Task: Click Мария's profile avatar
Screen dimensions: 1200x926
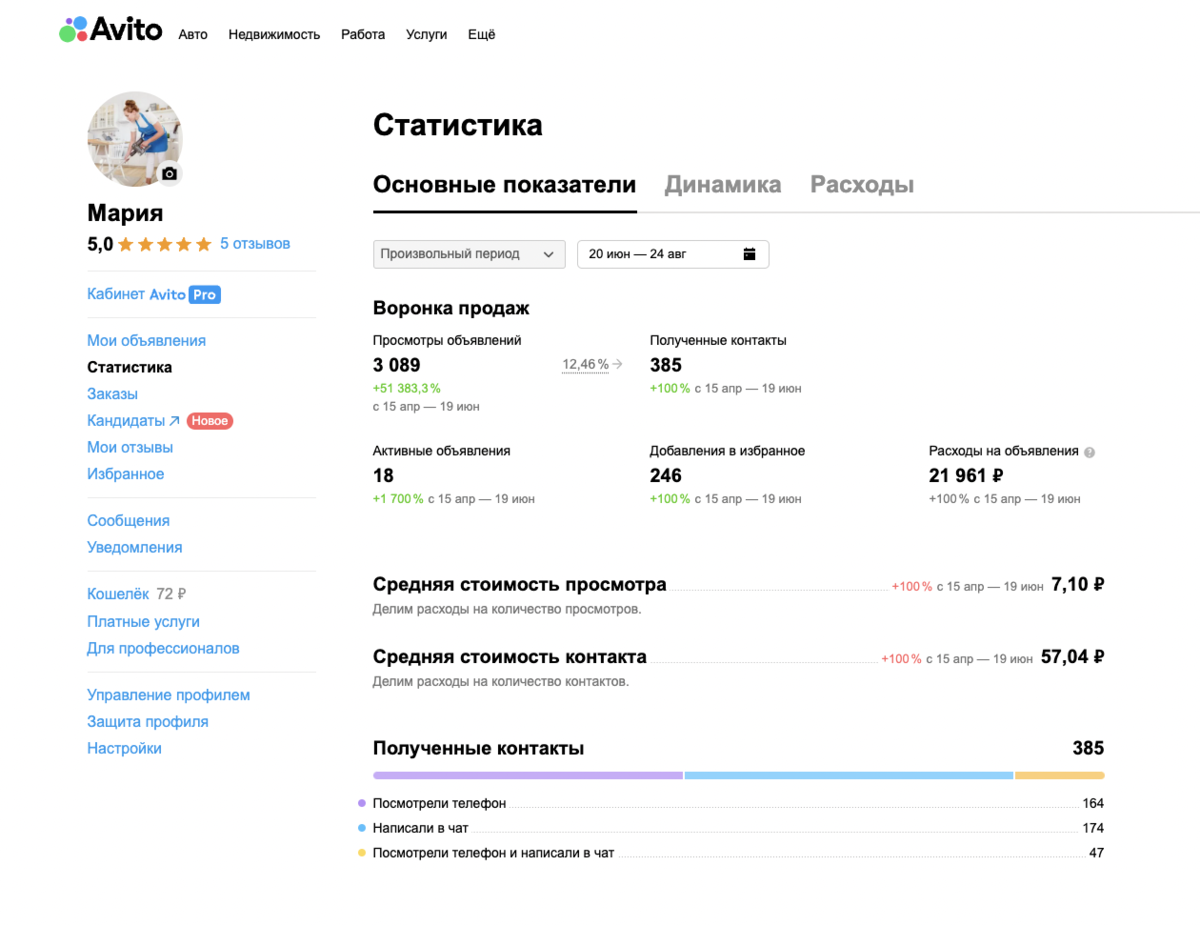Action: click(x=135, y=139)
